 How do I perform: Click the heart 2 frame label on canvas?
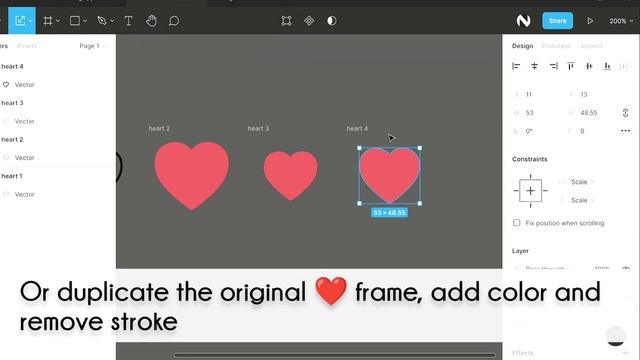159,128
